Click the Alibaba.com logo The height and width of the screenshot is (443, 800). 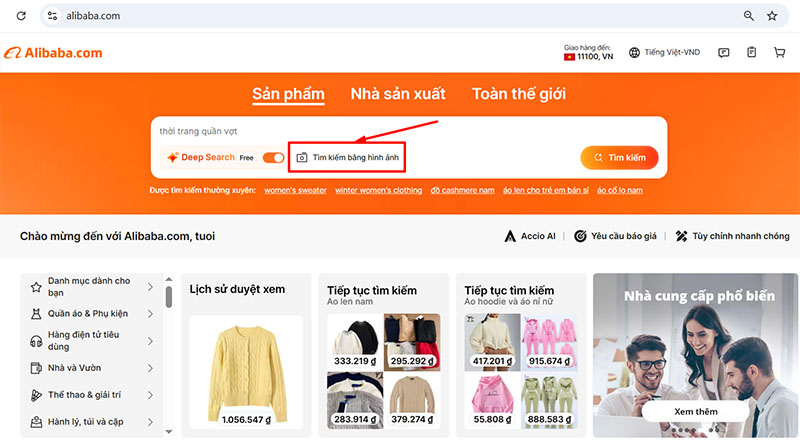53,53
